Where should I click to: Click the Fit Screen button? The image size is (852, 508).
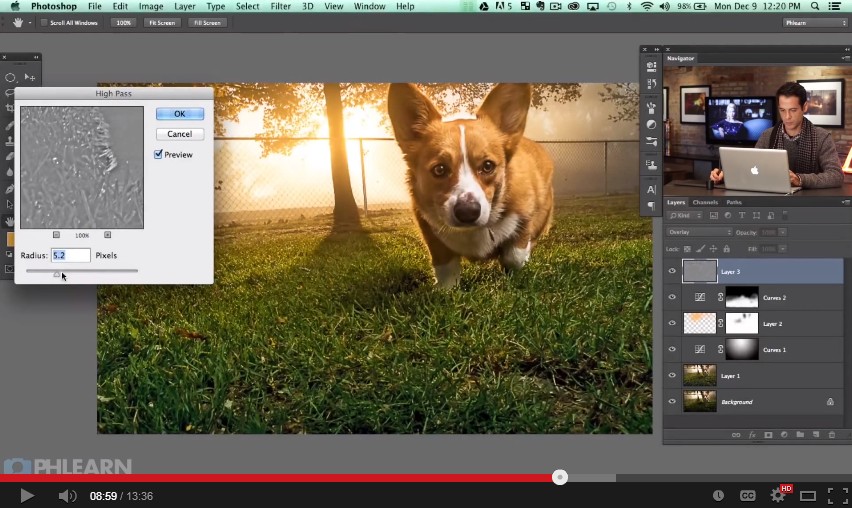[162, 23]
